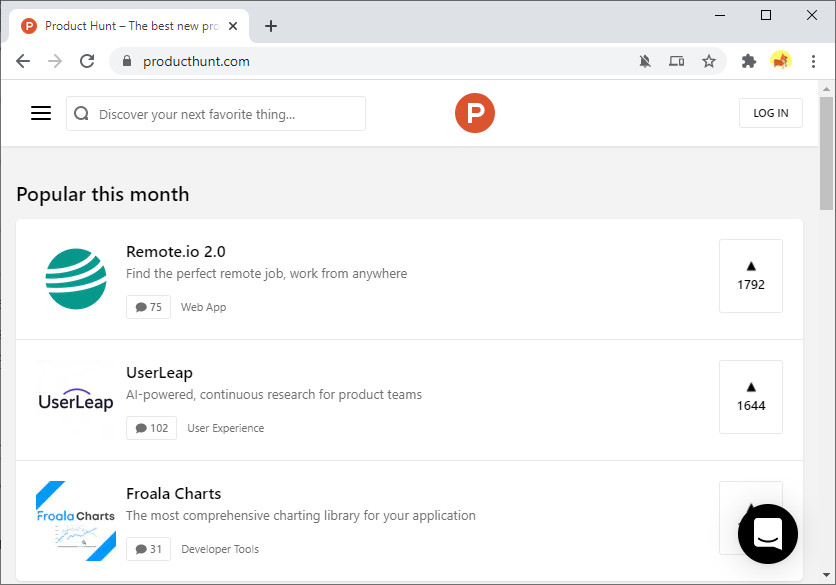Click the address bar URL producthunt.com
Screen dimensions: 836x585
[x=196, y=61]
